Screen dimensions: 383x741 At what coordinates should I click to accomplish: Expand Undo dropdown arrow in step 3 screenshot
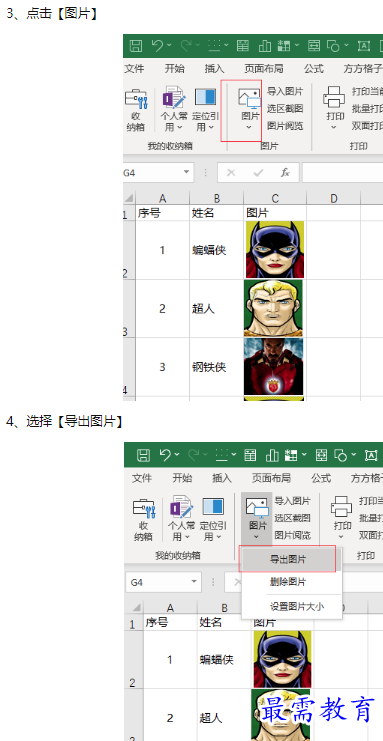(x=169, y=46)
